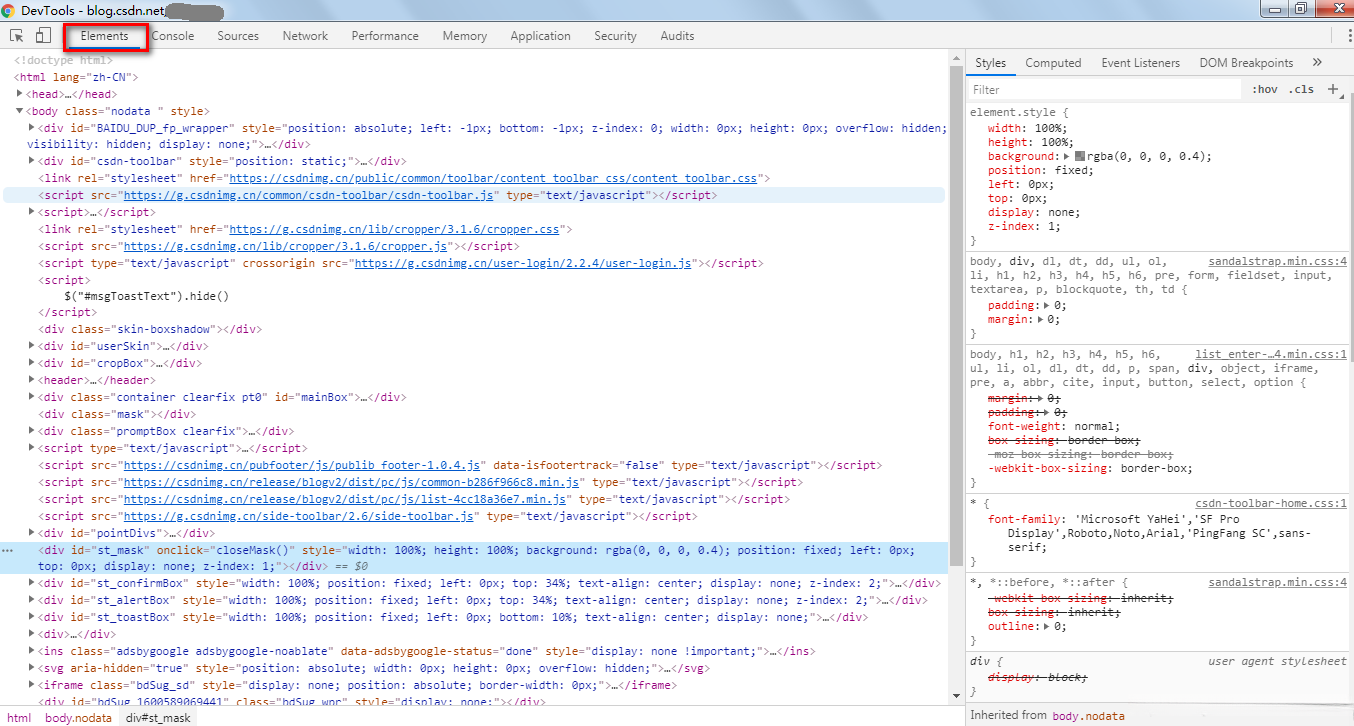Open the csdn-toolbar.js script link
The height and width of the screenshot is (726, 1354).
point(309,196)
